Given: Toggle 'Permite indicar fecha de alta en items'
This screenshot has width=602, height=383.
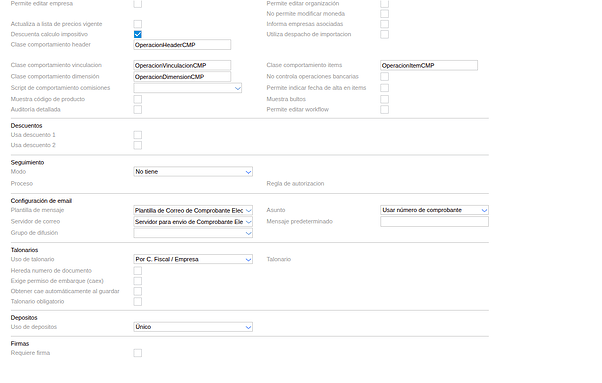Looking at the screenshot, I should point(384,88).
